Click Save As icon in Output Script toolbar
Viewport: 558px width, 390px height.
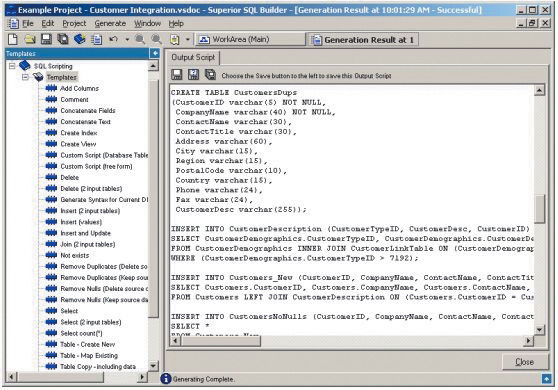coord(193,74)
